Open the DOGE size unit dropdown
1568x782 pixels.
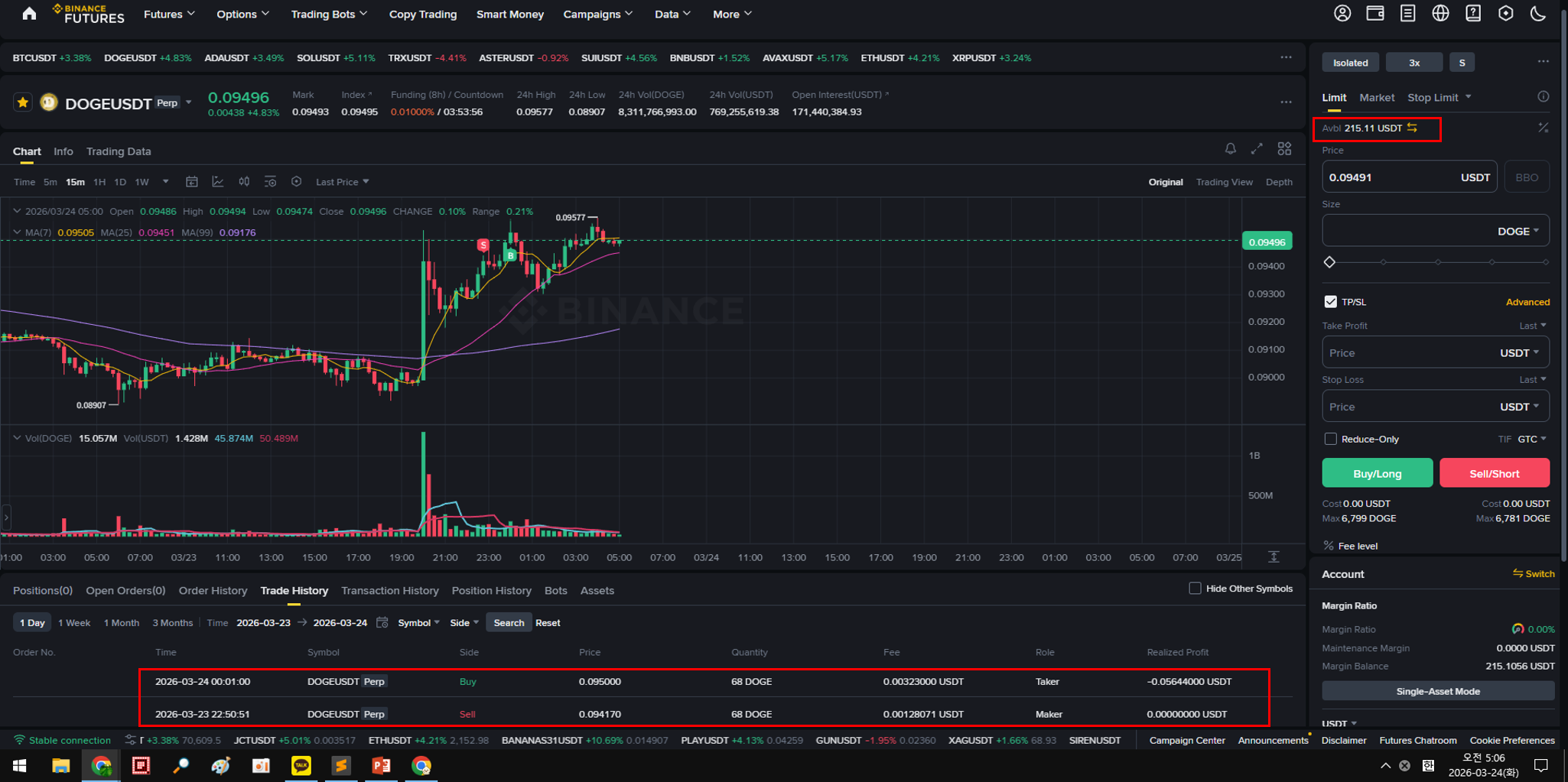point(1518,231)
